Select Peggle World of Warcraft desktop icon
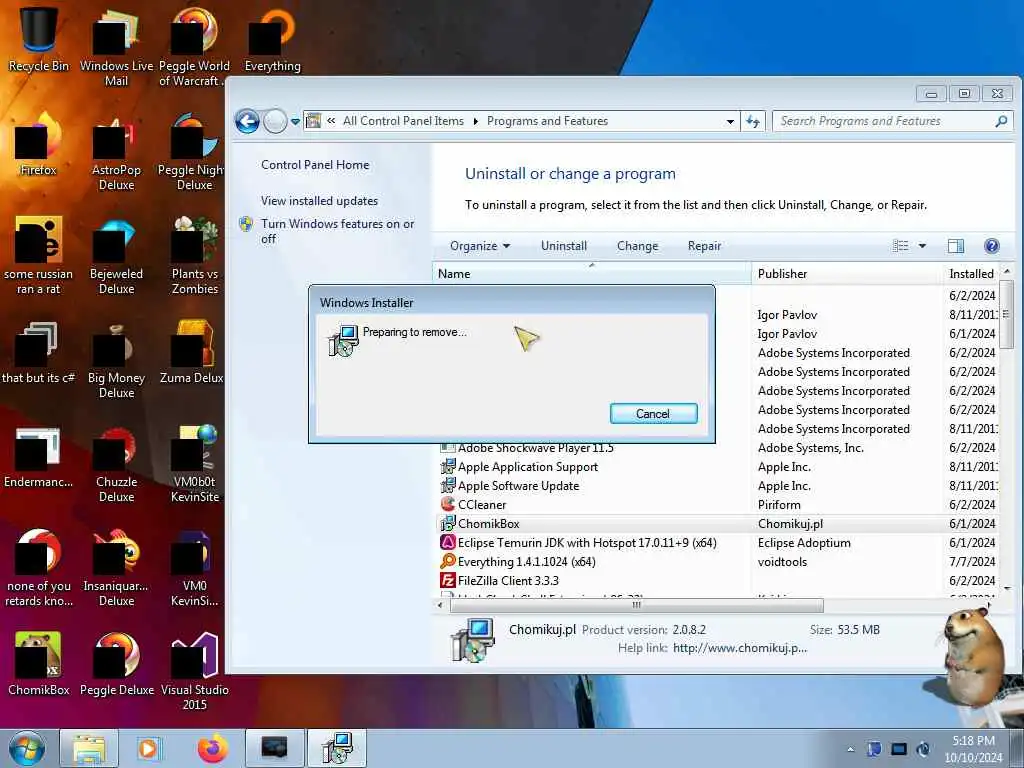Viewport: 1024px width, 768px height. click(194, 46)
